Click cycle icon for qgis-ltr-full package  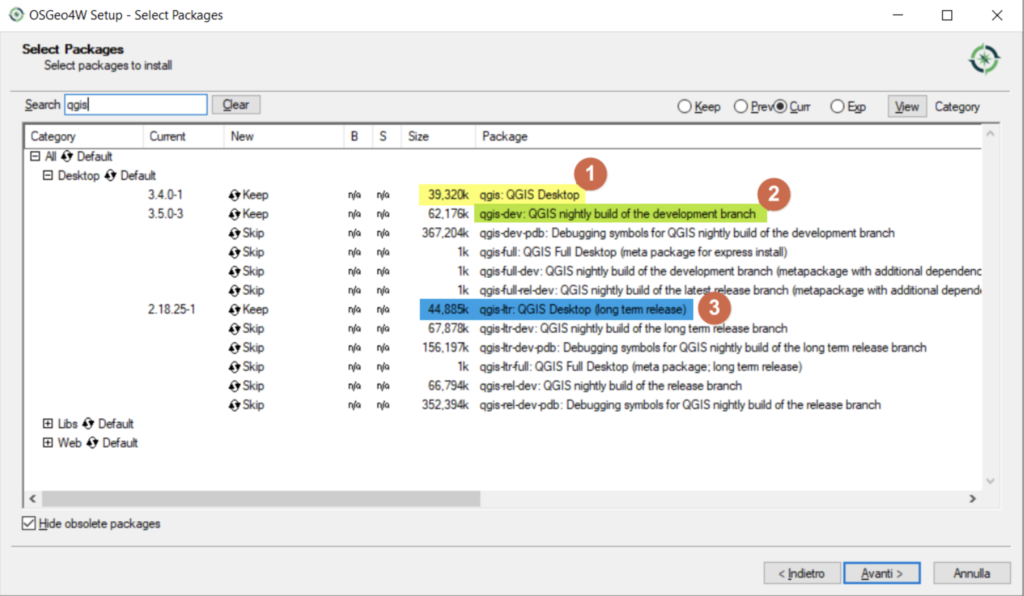tap(234, 367)
